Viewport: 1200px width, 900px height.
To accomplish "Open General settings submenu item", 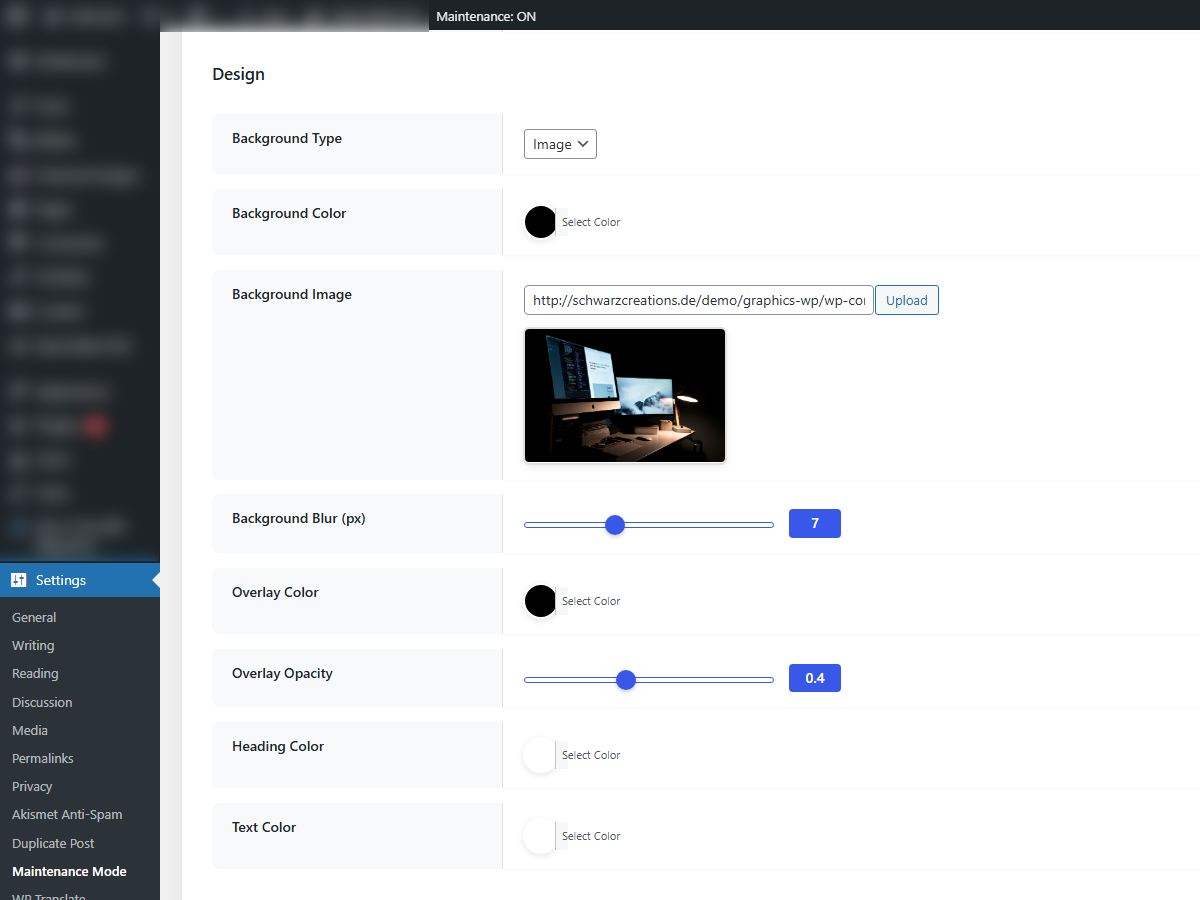I will 34,618.
